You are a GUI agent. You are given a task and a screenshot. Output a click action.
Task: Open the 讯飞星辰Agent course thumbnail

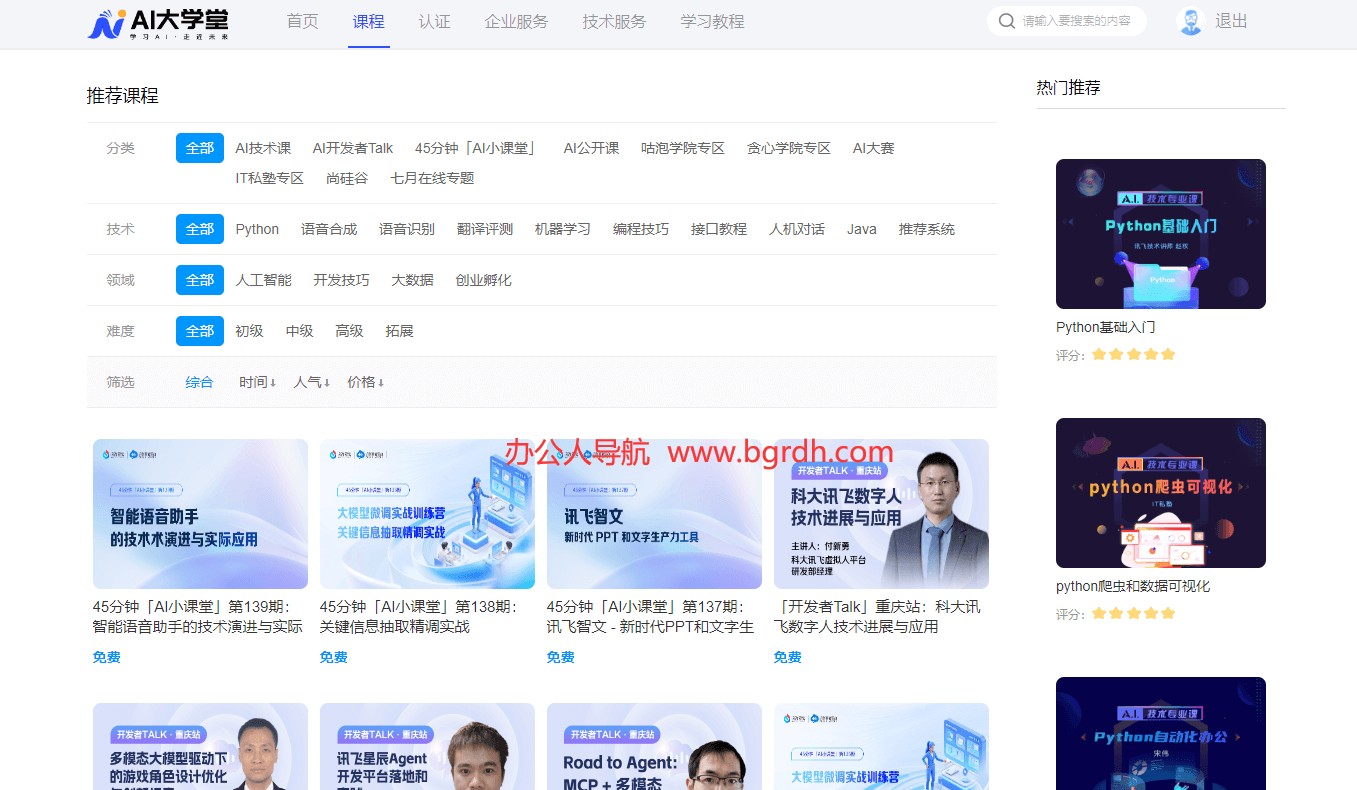point(427,746)
